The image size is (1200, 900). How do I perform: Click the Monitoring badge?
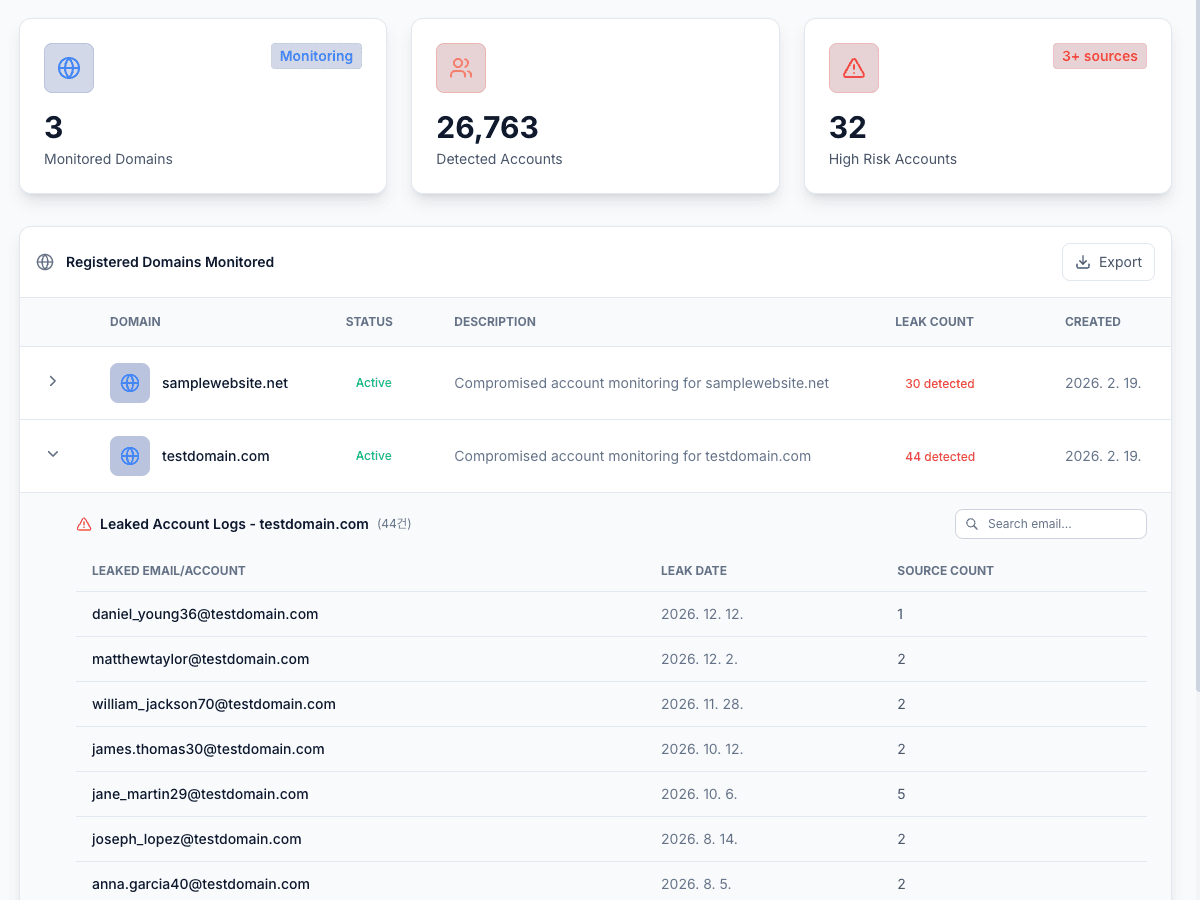(316, 56)
